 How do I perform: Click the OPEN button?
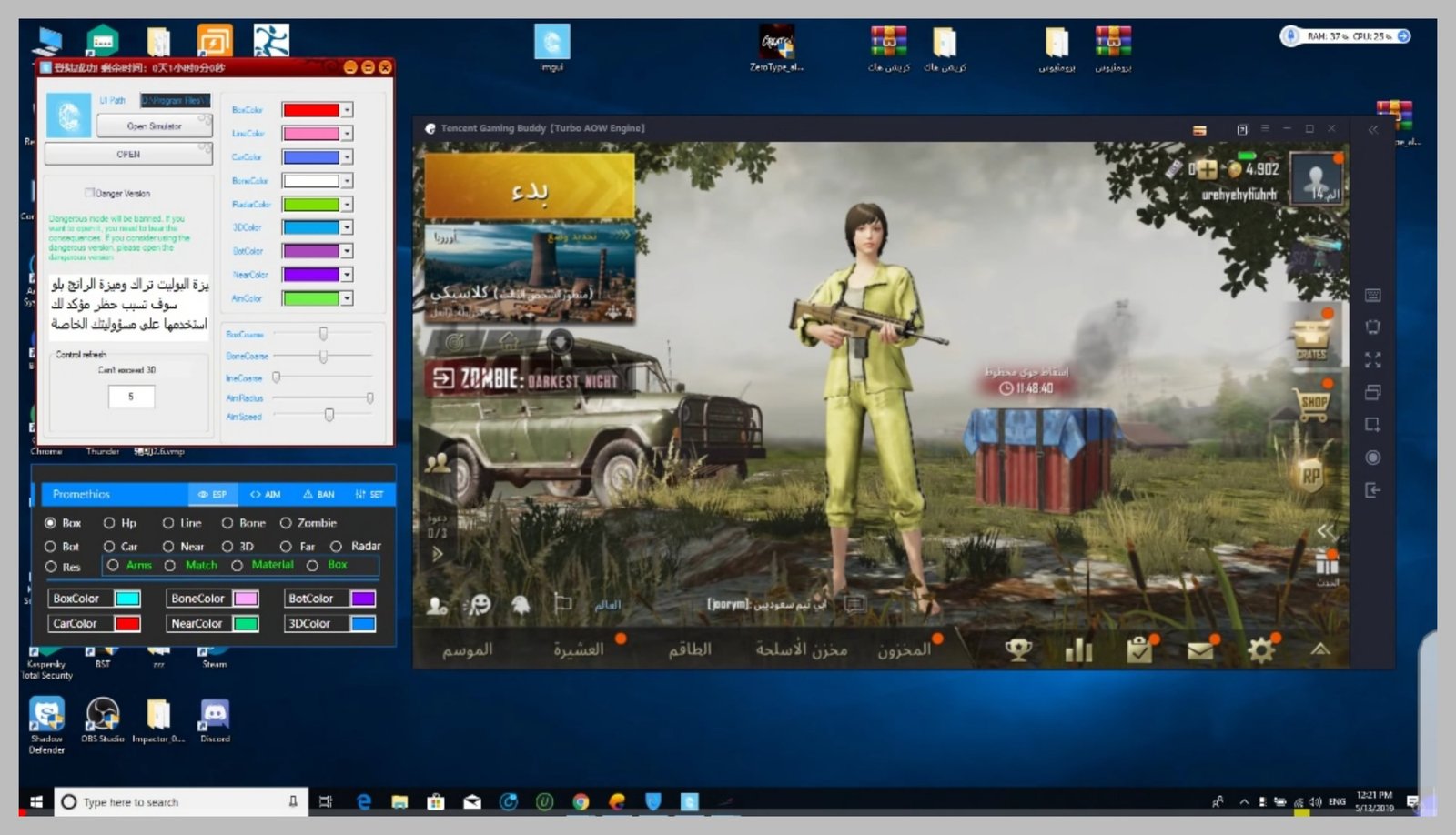(128, 154)
